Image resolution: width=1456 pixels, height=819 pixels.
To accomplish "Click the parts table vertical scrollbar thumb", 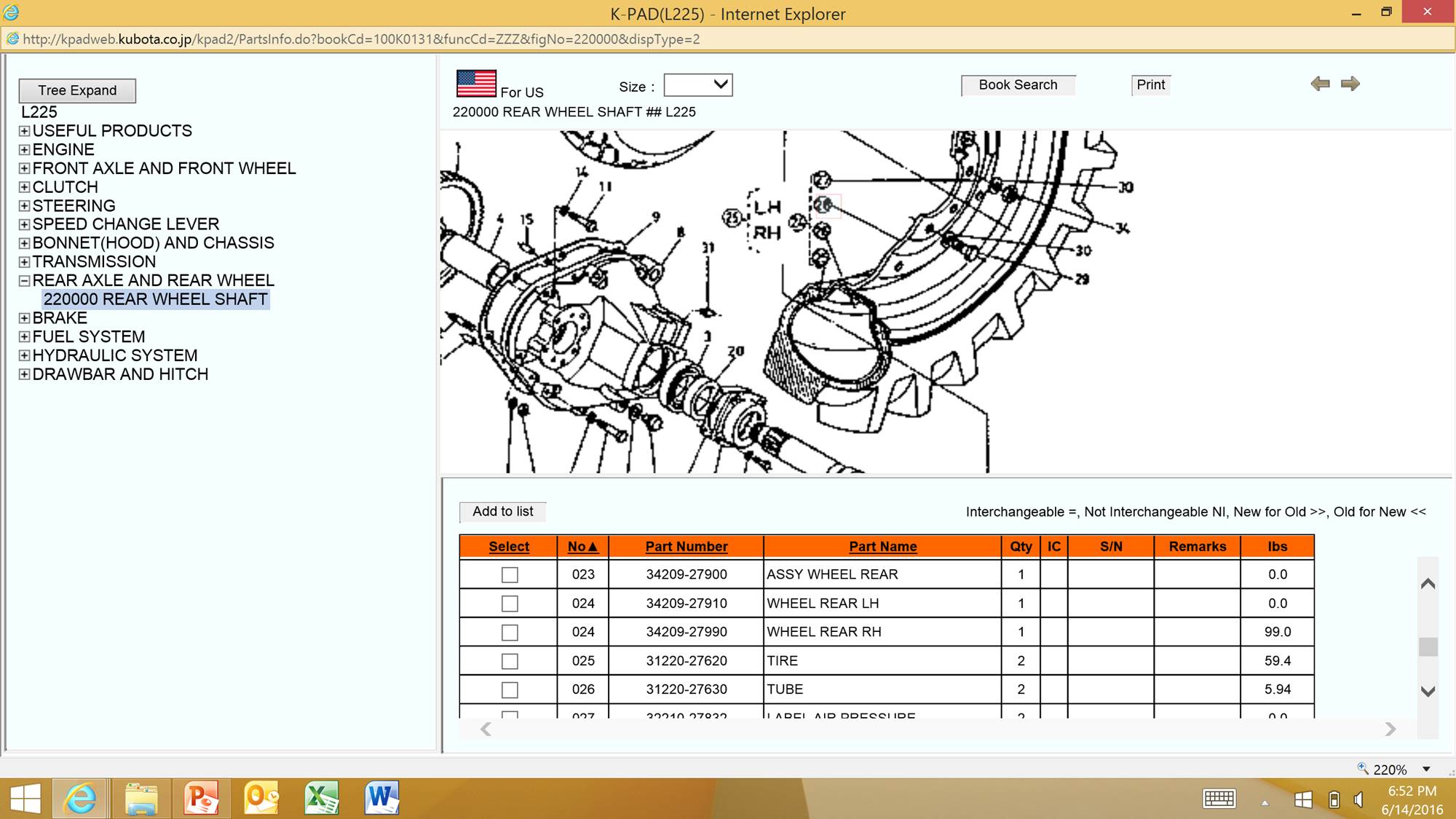I will tap(1428, 646).
